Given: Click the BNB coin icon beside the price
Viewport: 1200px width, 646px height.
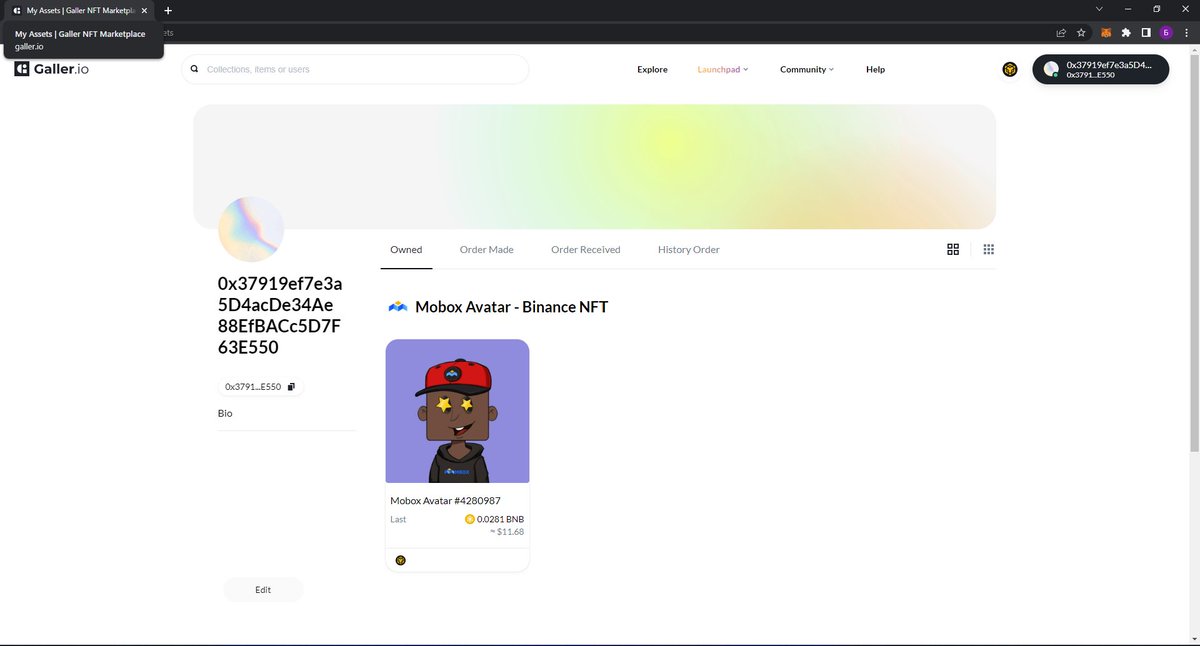Looking at the screenshot, I should point(470,519).
